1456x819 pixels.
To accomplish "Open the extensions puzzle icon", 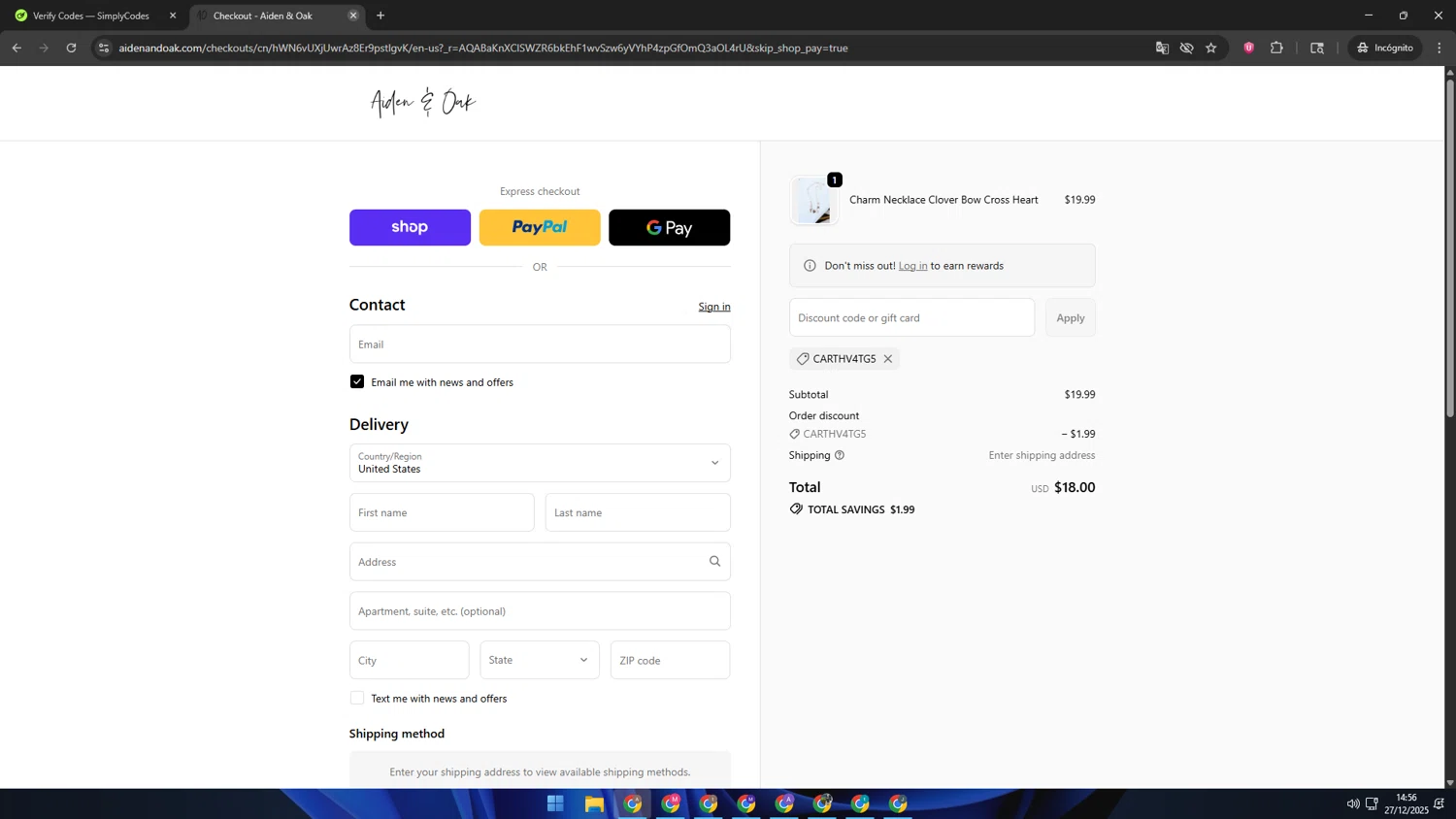I will 1276,48.
